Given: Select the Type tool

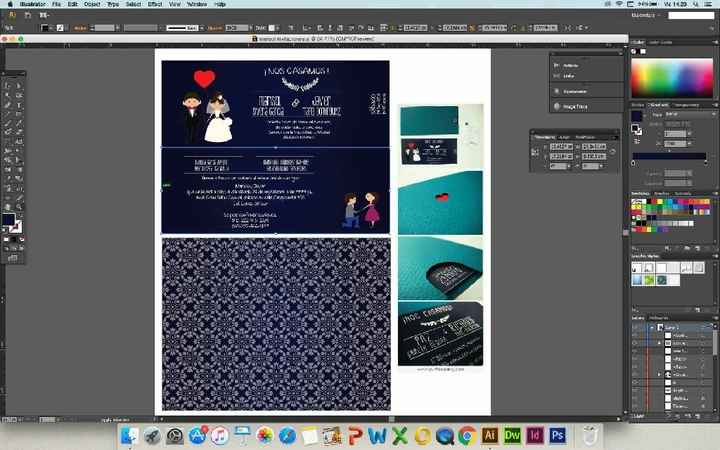Looking at the screenshot, I should pyautogui.click(x=19, y=105).
